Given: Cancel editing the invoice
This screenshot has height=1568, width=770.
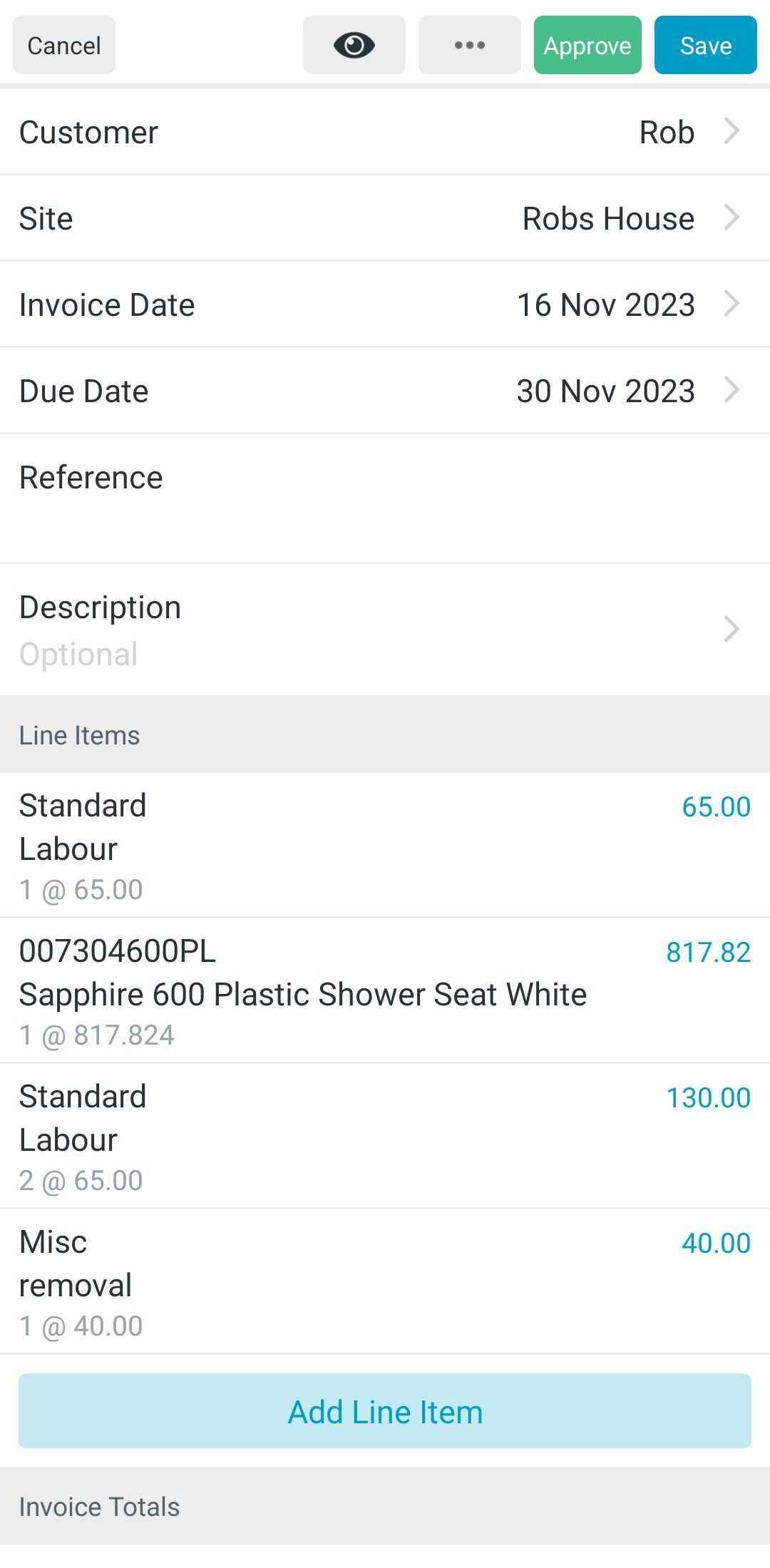Looking at the screenshot, I should [x=64, y=45].
